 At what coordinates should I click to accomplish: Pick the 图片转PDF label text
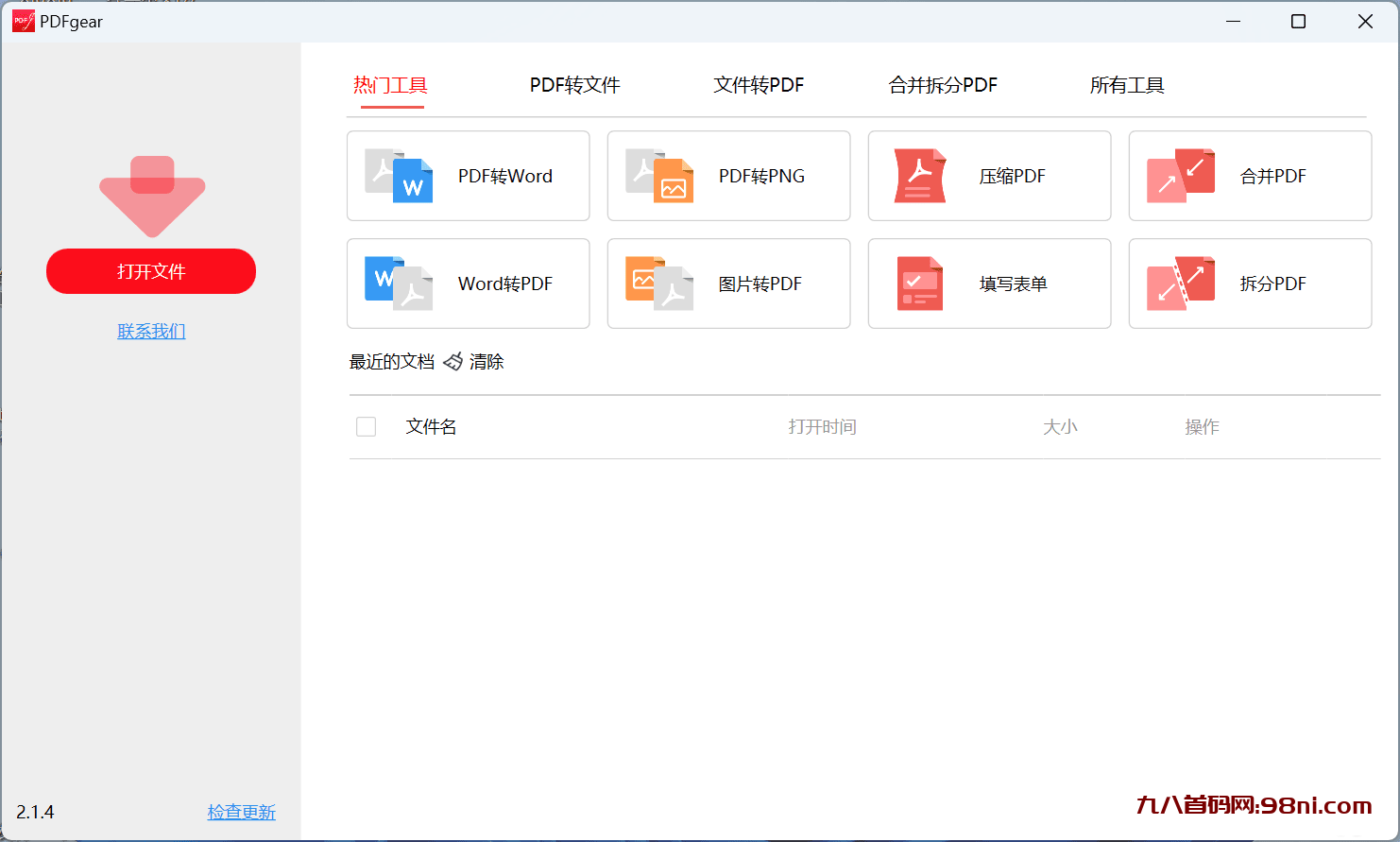760,284
